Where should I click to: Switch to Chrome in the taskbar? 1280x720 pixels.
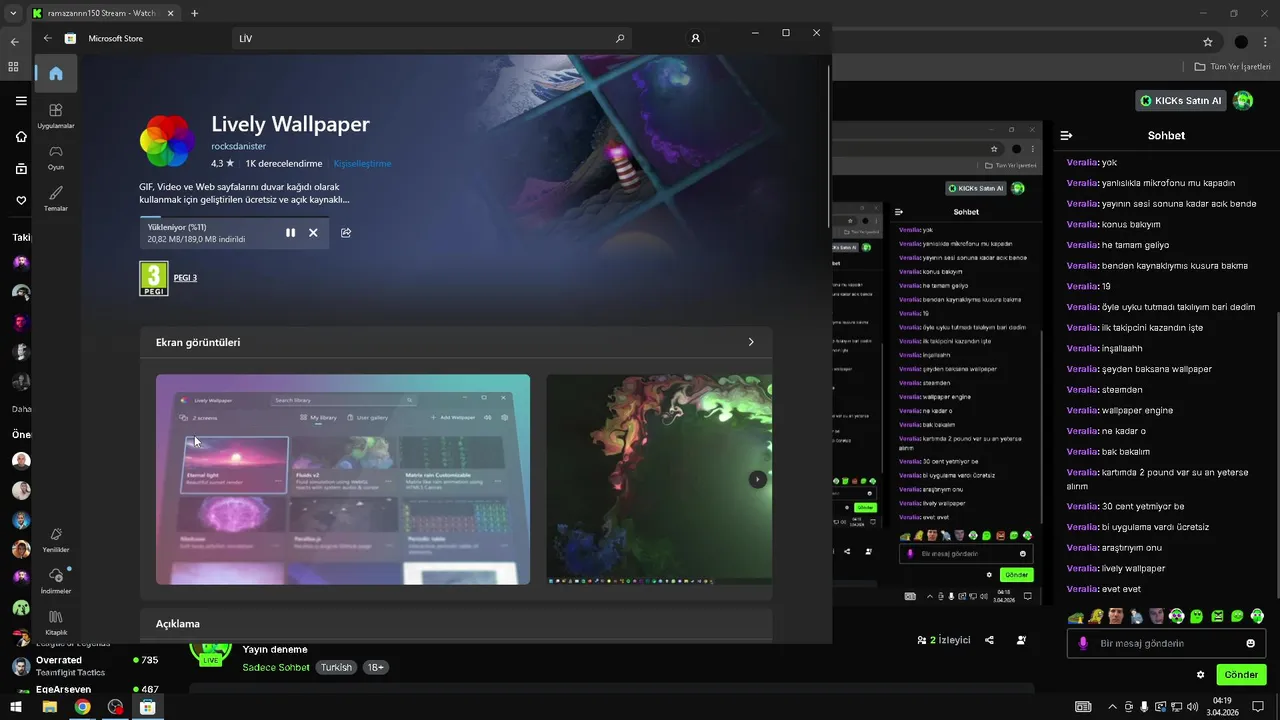click(82, 707)
